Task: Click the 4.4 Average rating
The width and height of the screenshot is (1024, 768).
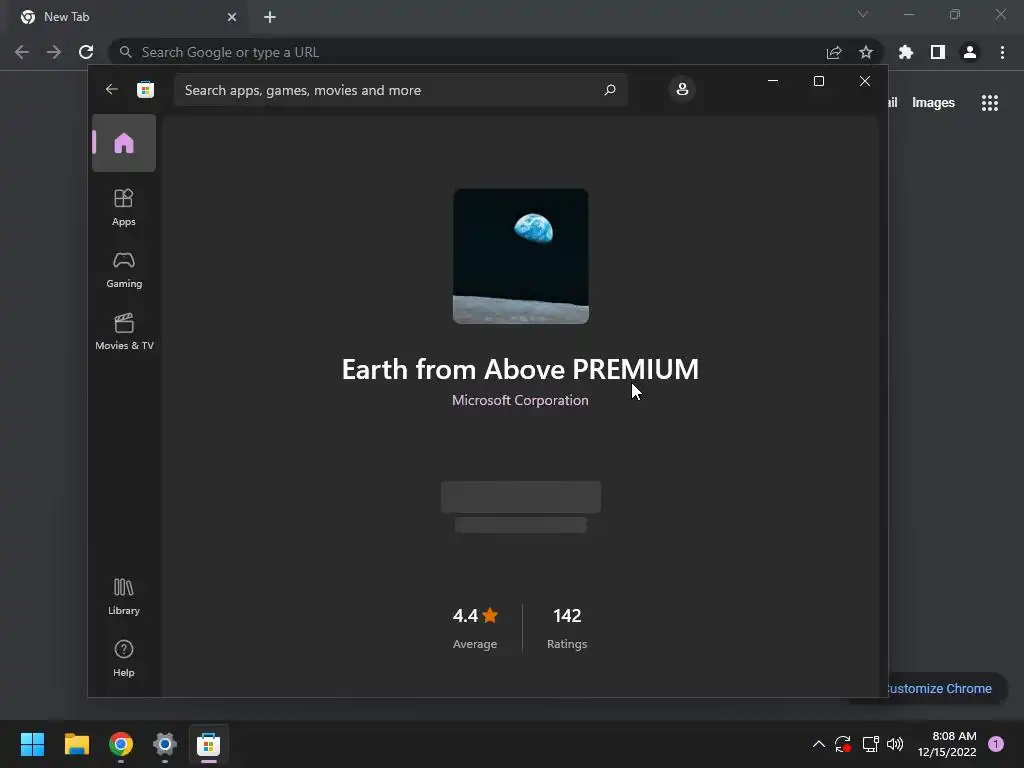Action: point(475,628)
